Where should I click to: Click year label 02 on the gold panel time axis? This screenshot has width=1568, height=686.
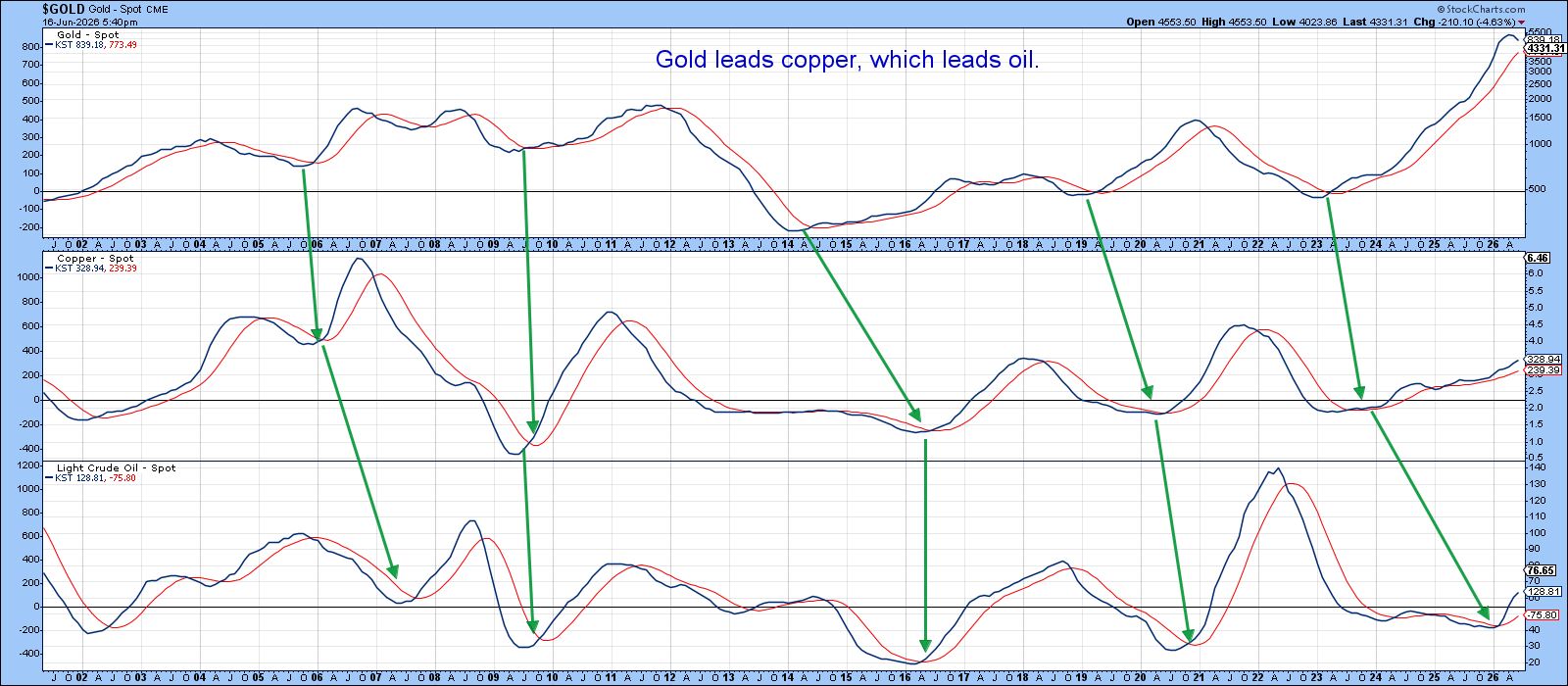[82, 244]
